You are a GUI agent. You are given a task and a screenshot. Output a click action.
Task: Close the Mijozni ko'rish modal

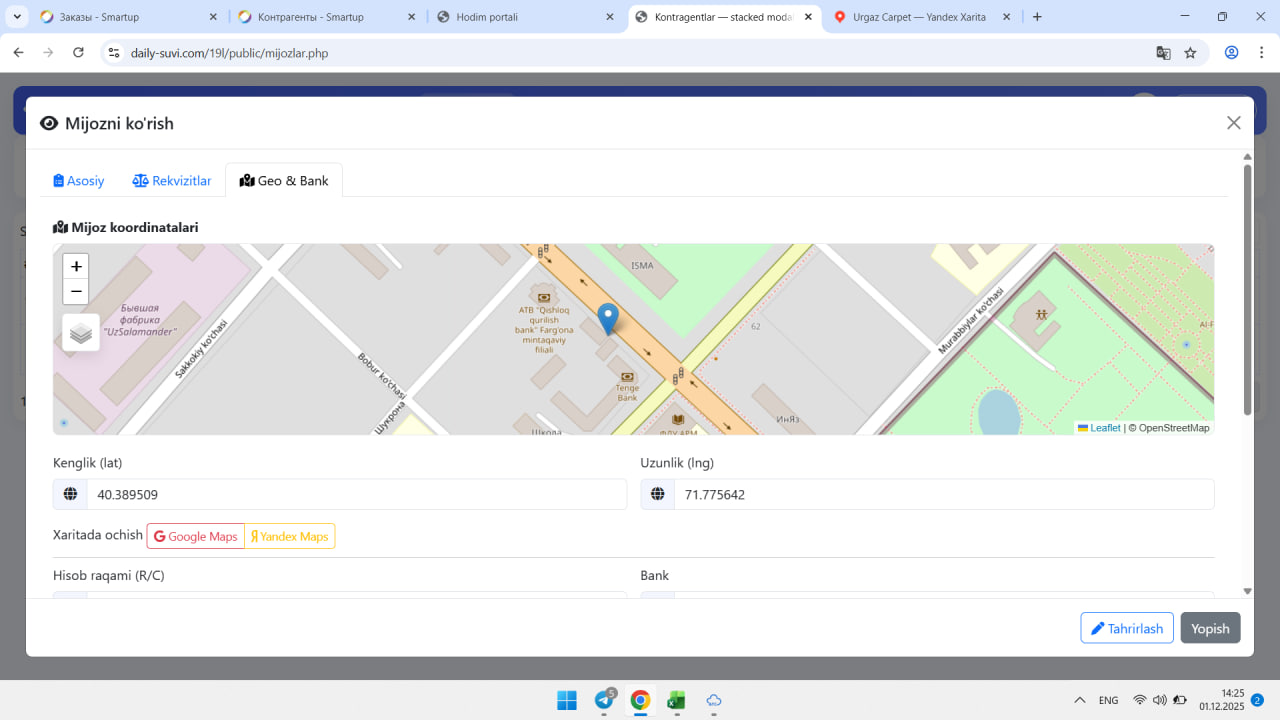tap(1233, 123)
